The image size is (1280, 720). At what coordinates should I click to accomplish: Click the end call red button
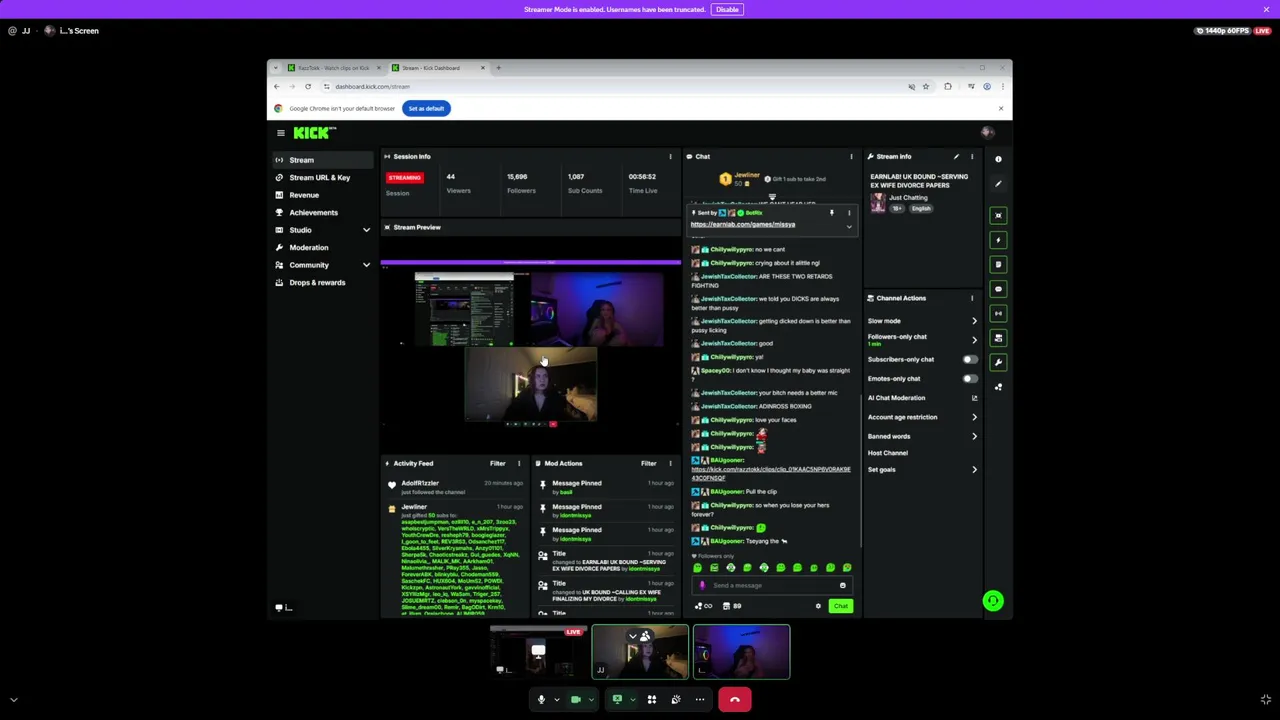point(735,700)
